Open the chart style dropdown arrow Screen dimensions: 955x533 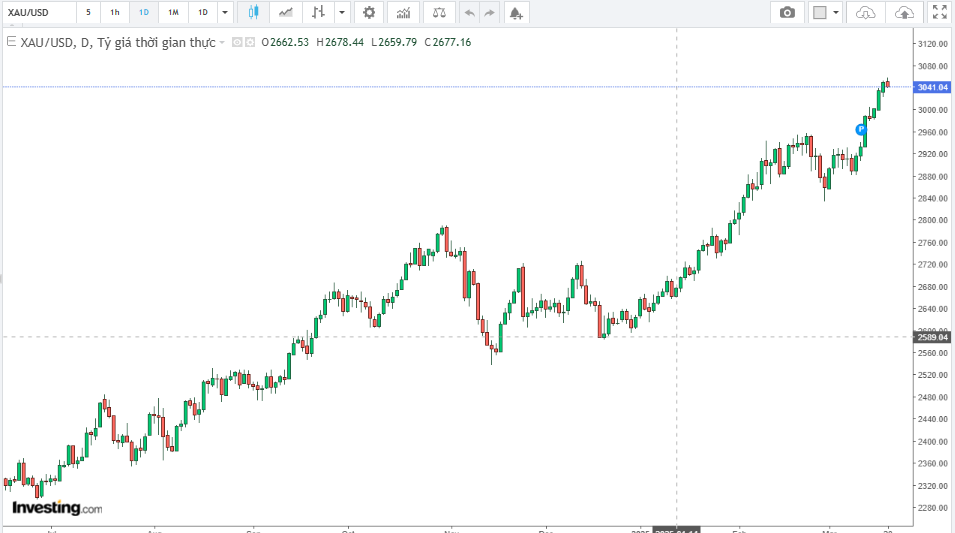point(342,13)
